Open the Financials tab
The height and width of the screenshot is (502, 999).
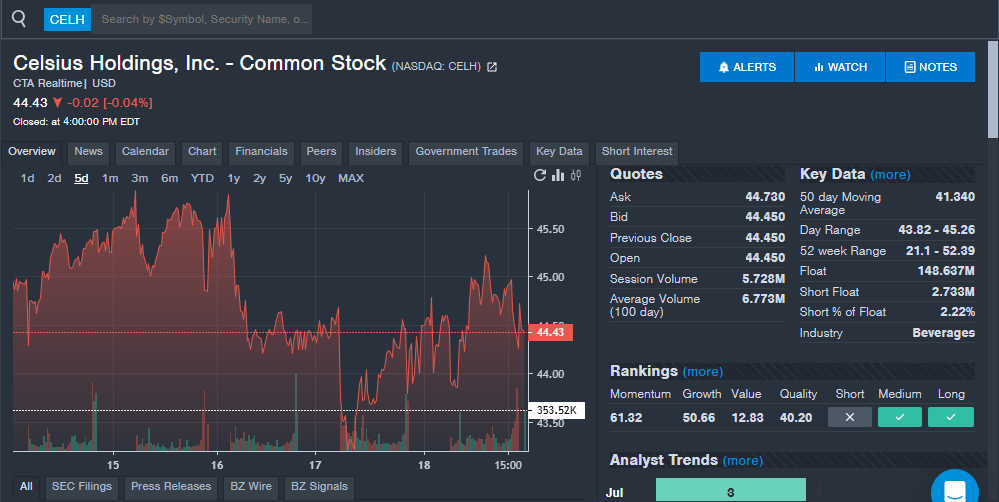click(261, 152)
